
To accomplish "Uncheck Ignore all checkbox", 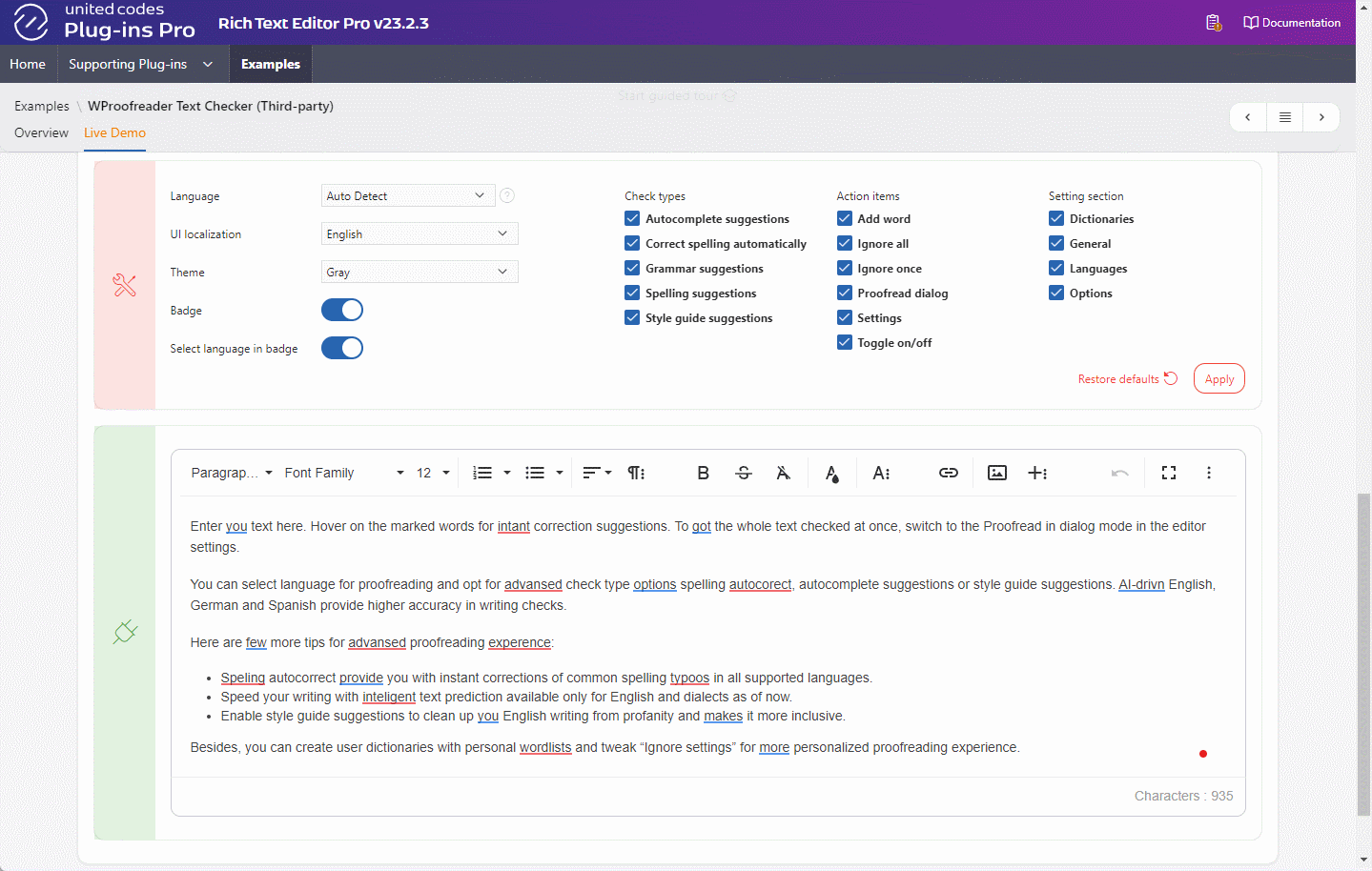I will click(845, 243).
